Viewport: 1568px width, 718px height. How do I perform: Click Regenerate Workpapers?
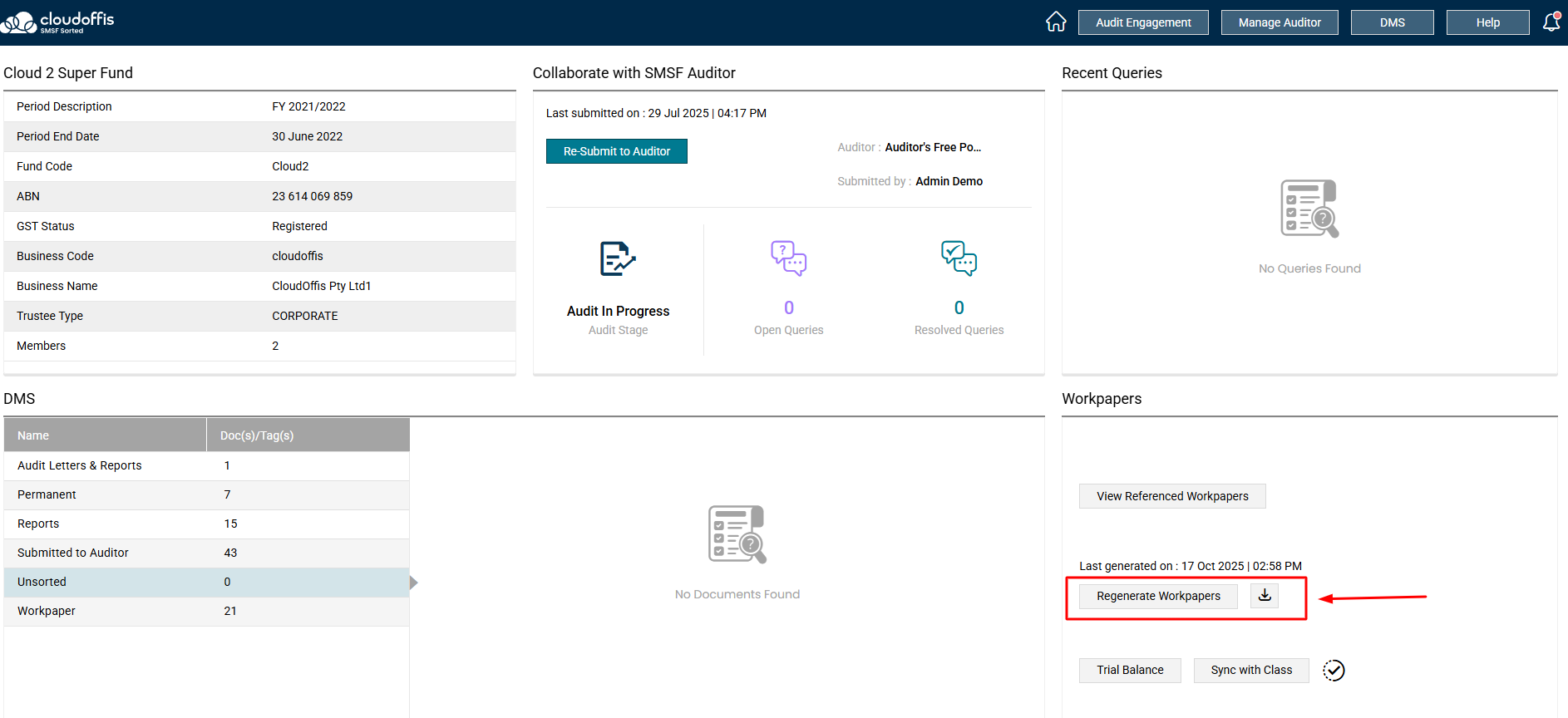pos(1158,597)
